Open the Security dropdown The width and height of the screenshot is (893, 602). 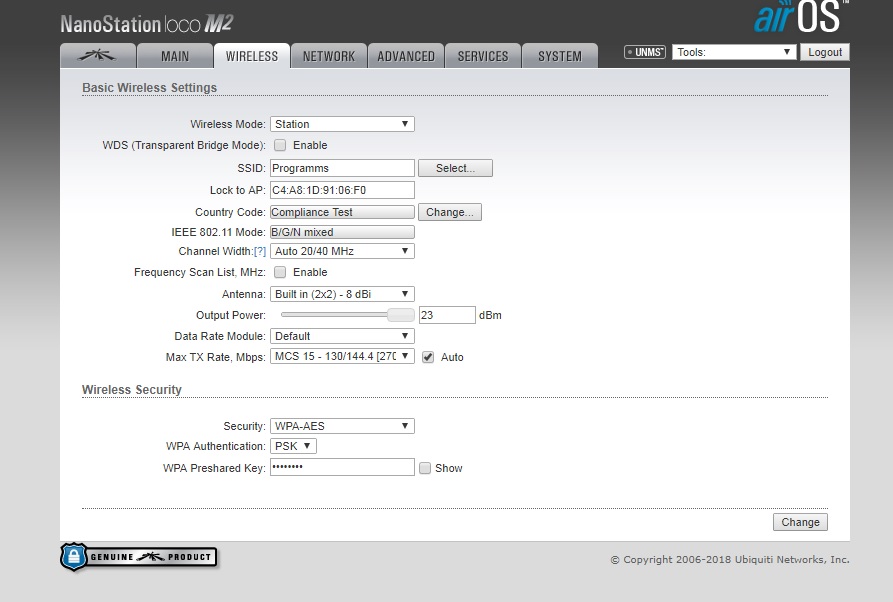coord(342,426)
